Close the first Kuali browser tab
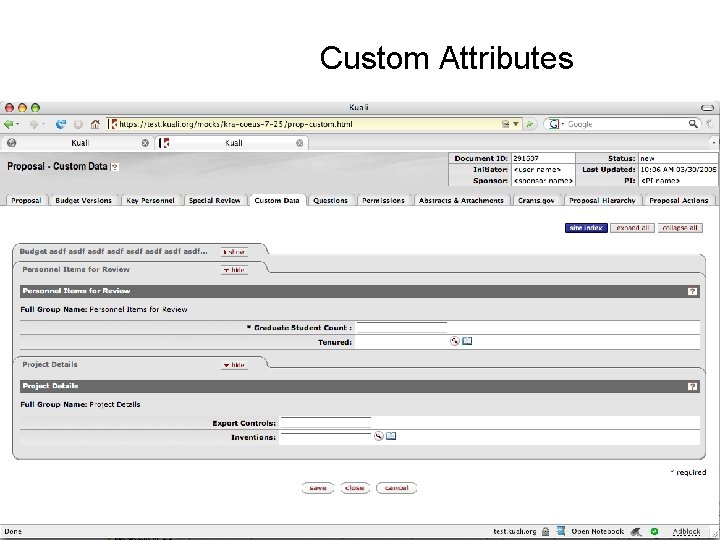720x540 pixels. pyautogui.click(x=145, y=143)
